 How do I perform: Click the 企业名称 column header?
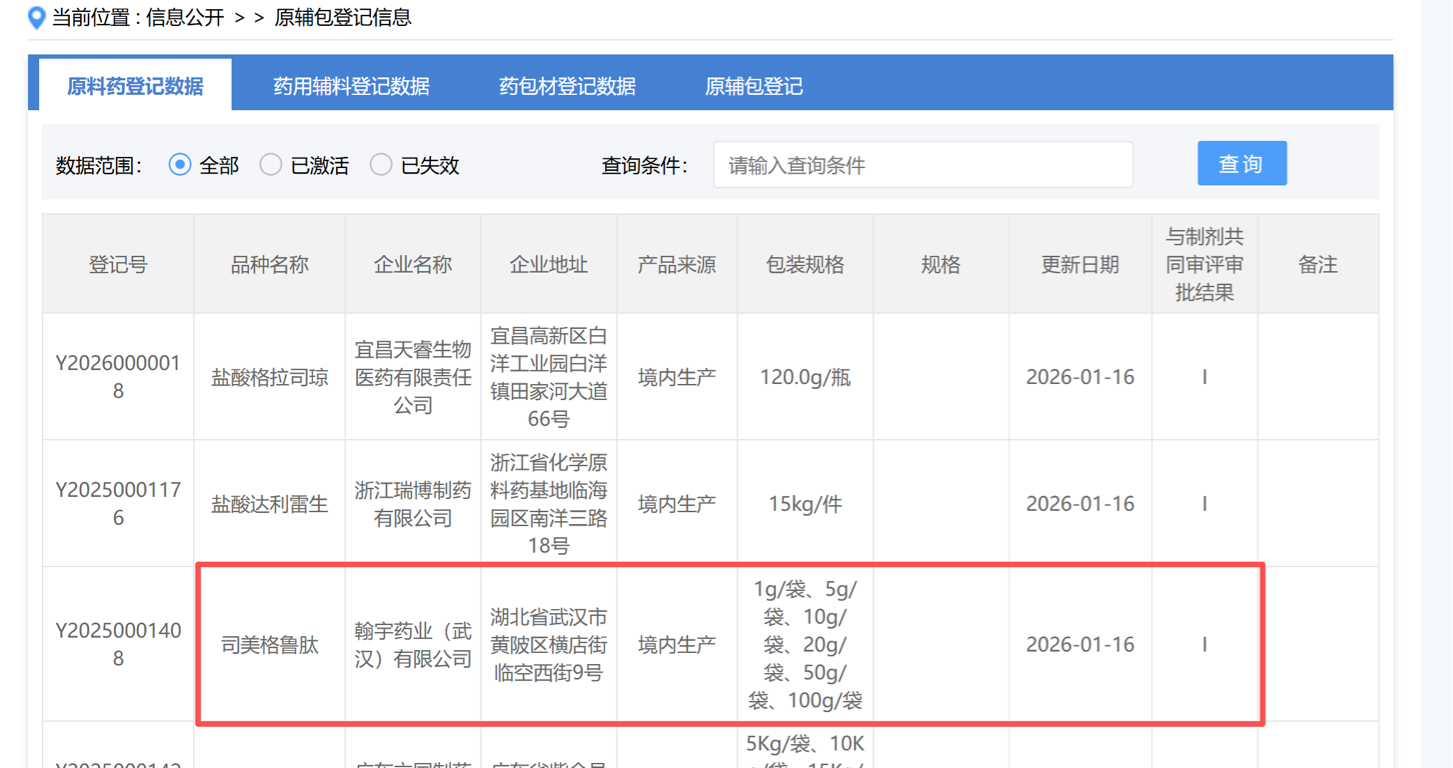tap(413, 265)
